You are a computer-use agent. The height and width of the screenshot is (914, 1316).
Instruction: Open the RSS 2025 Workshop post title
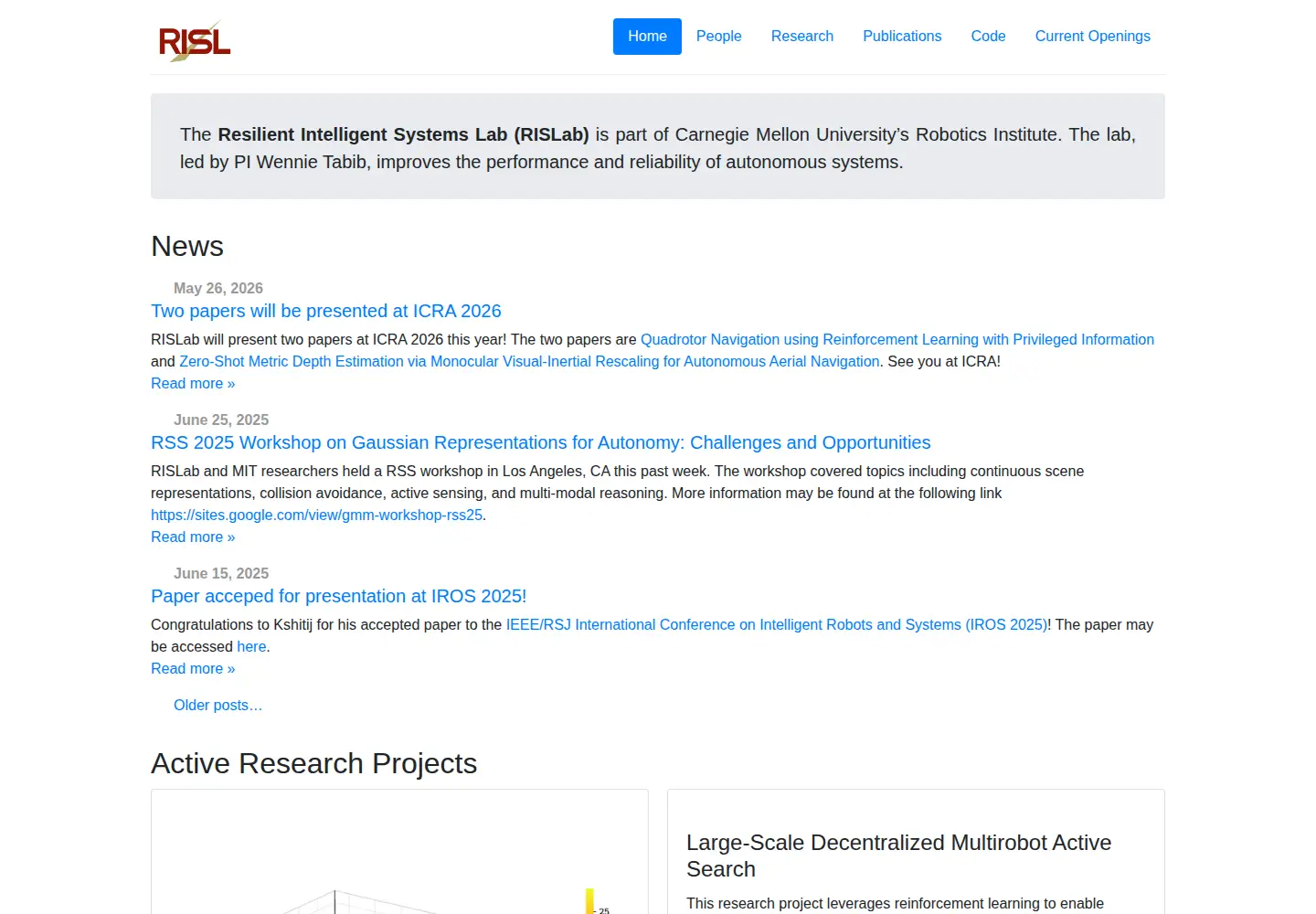point(541,442)
